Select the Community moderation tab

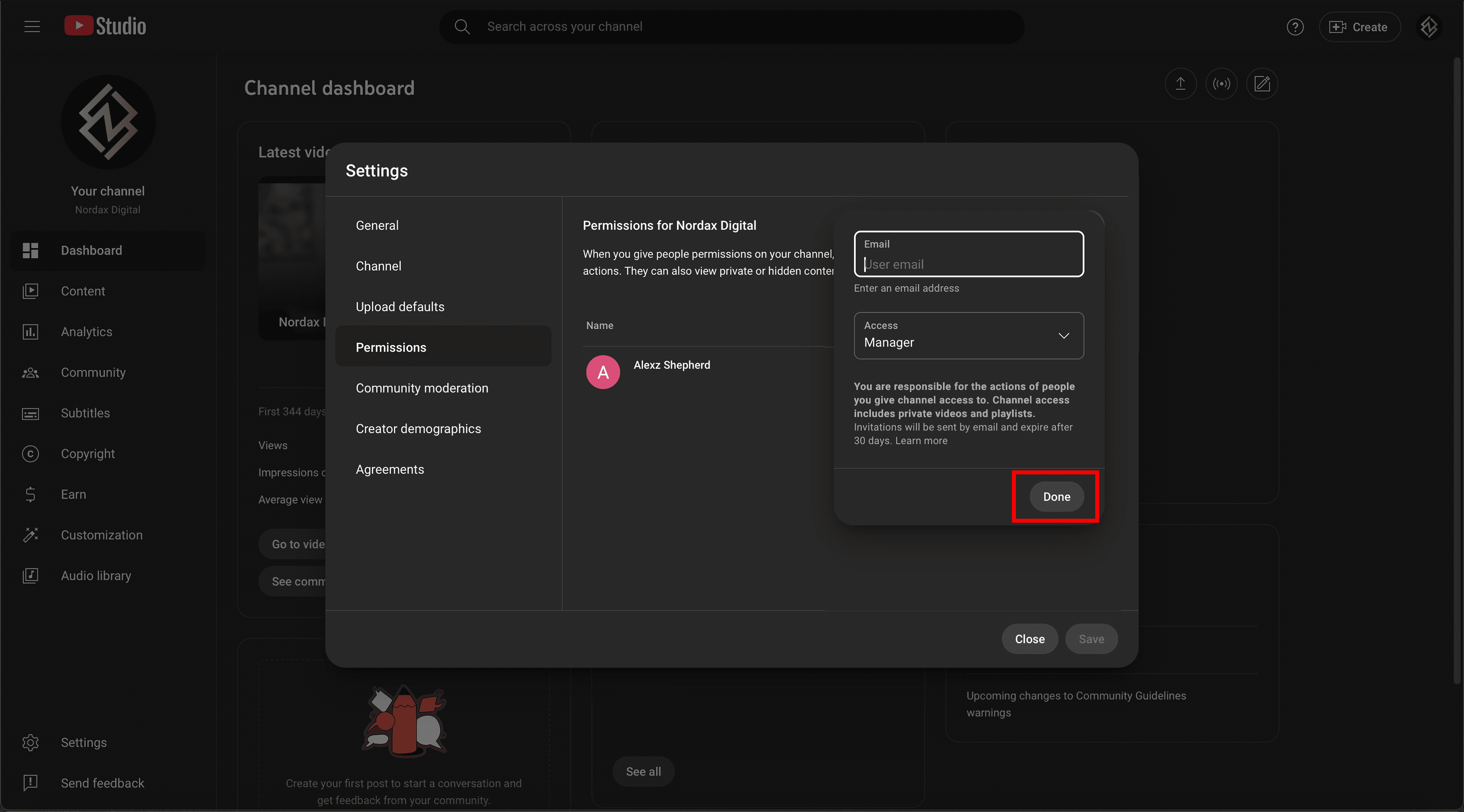pos(422,388)
